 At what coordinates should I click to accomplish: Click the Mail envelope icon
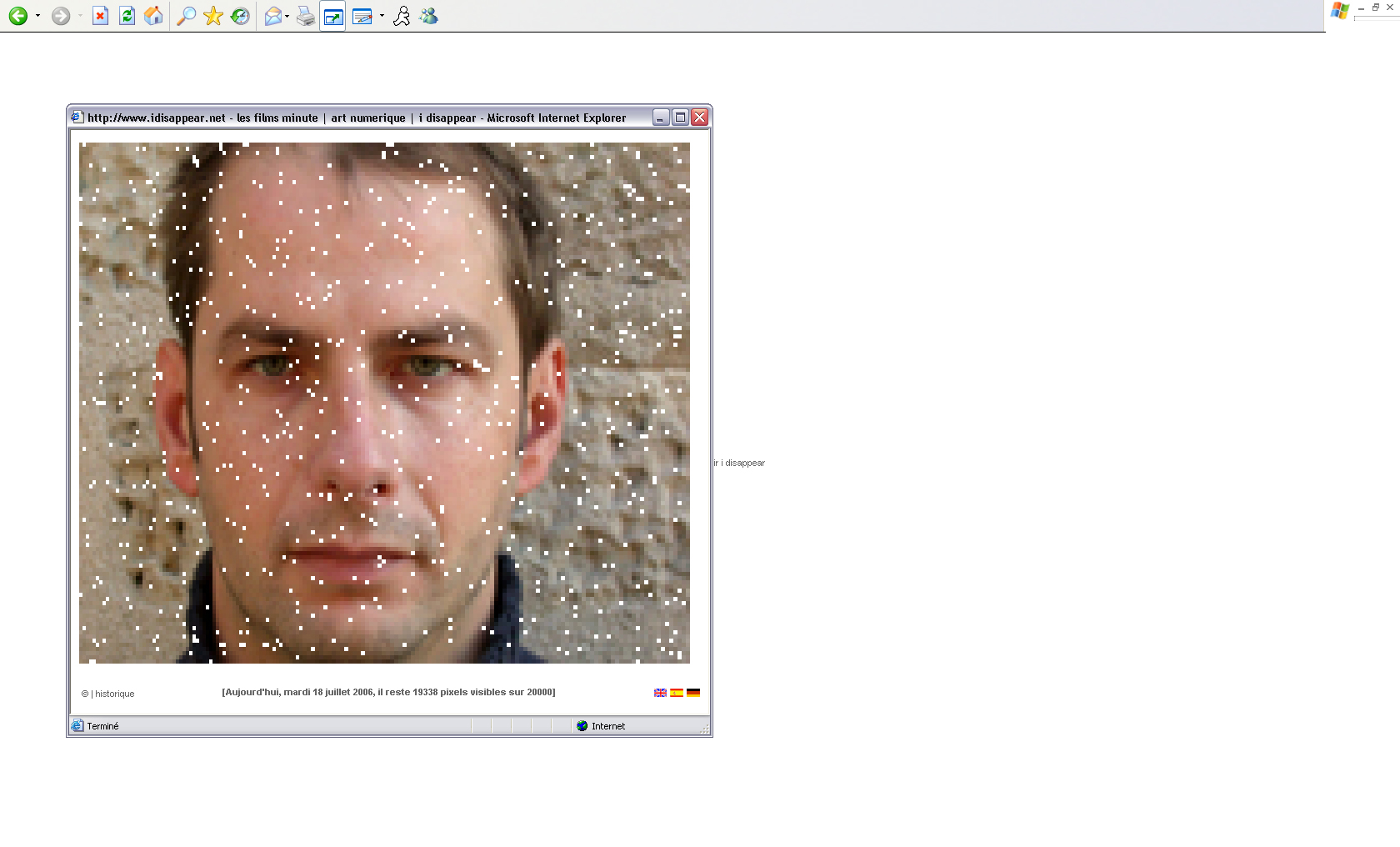pyautogui.click(x=272, y=16)
